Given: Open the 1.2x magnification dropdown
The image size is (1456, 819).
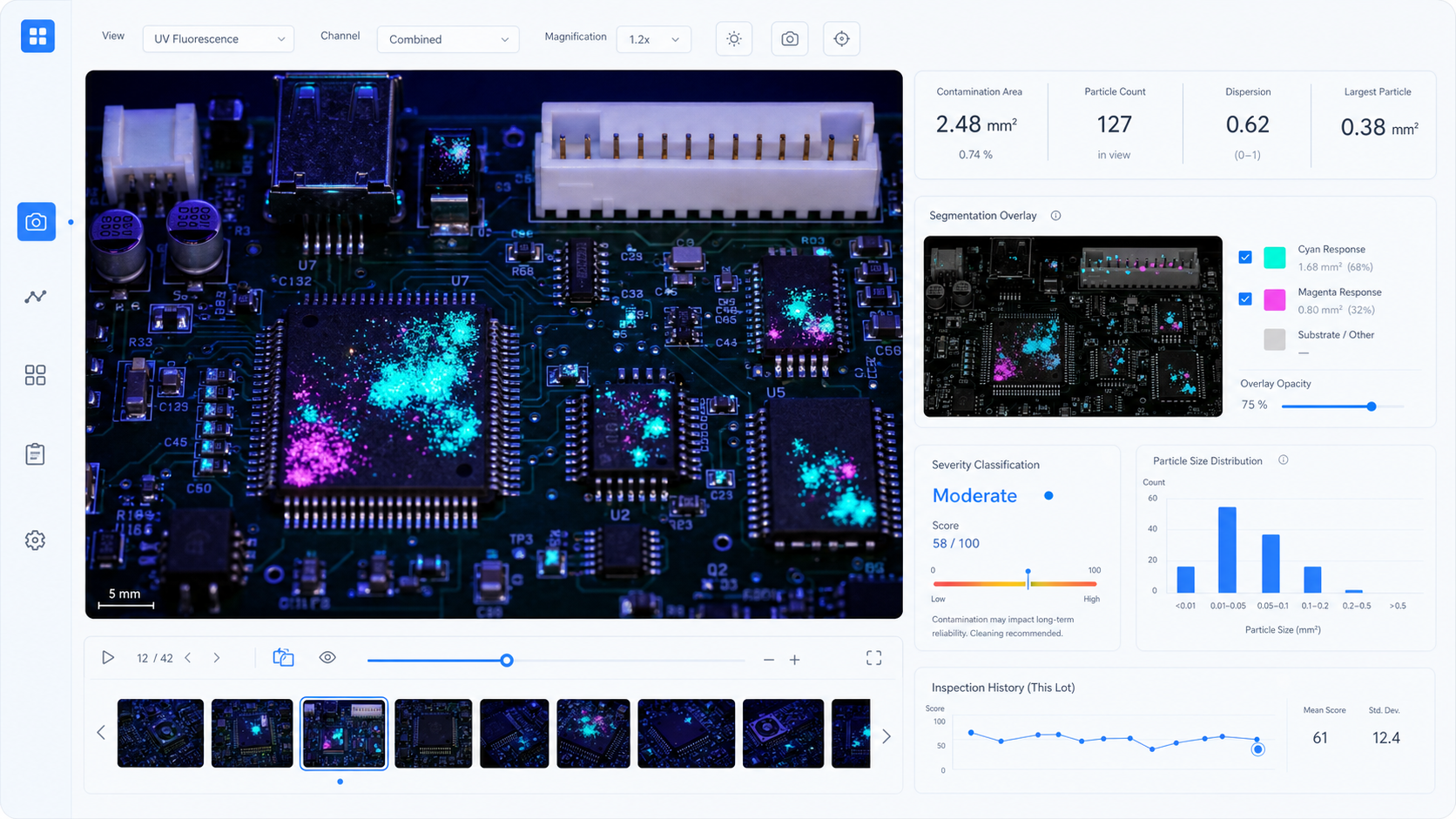Looking at the screenshot, I should (x=653, y=39).
